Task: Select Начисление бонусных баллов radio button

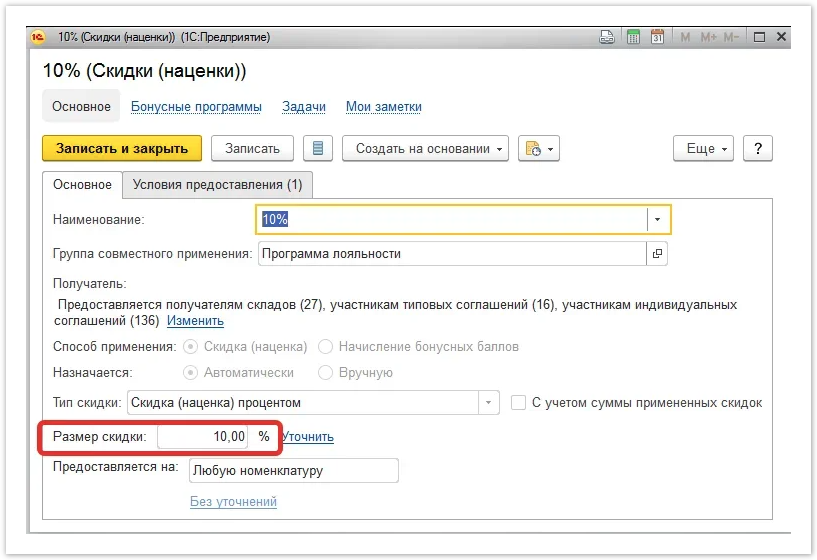Action: tap(326, 347)
